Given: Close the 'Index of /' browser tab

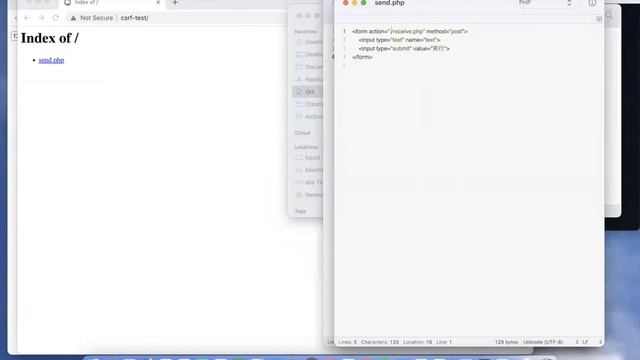Looking at the screenshot, I should (158, 3).
